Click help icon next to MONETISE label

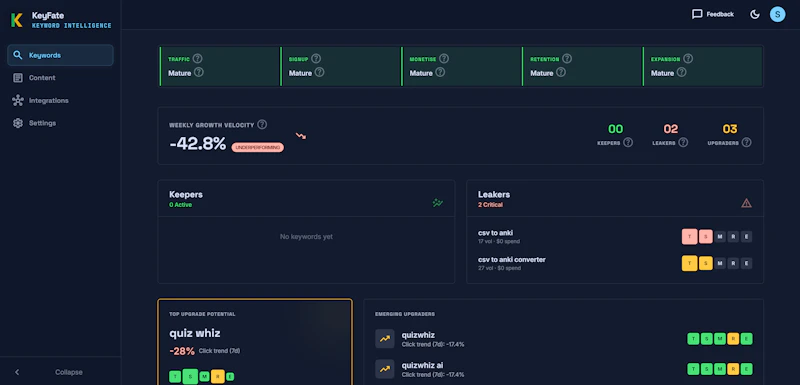click(x=444, y=59)
